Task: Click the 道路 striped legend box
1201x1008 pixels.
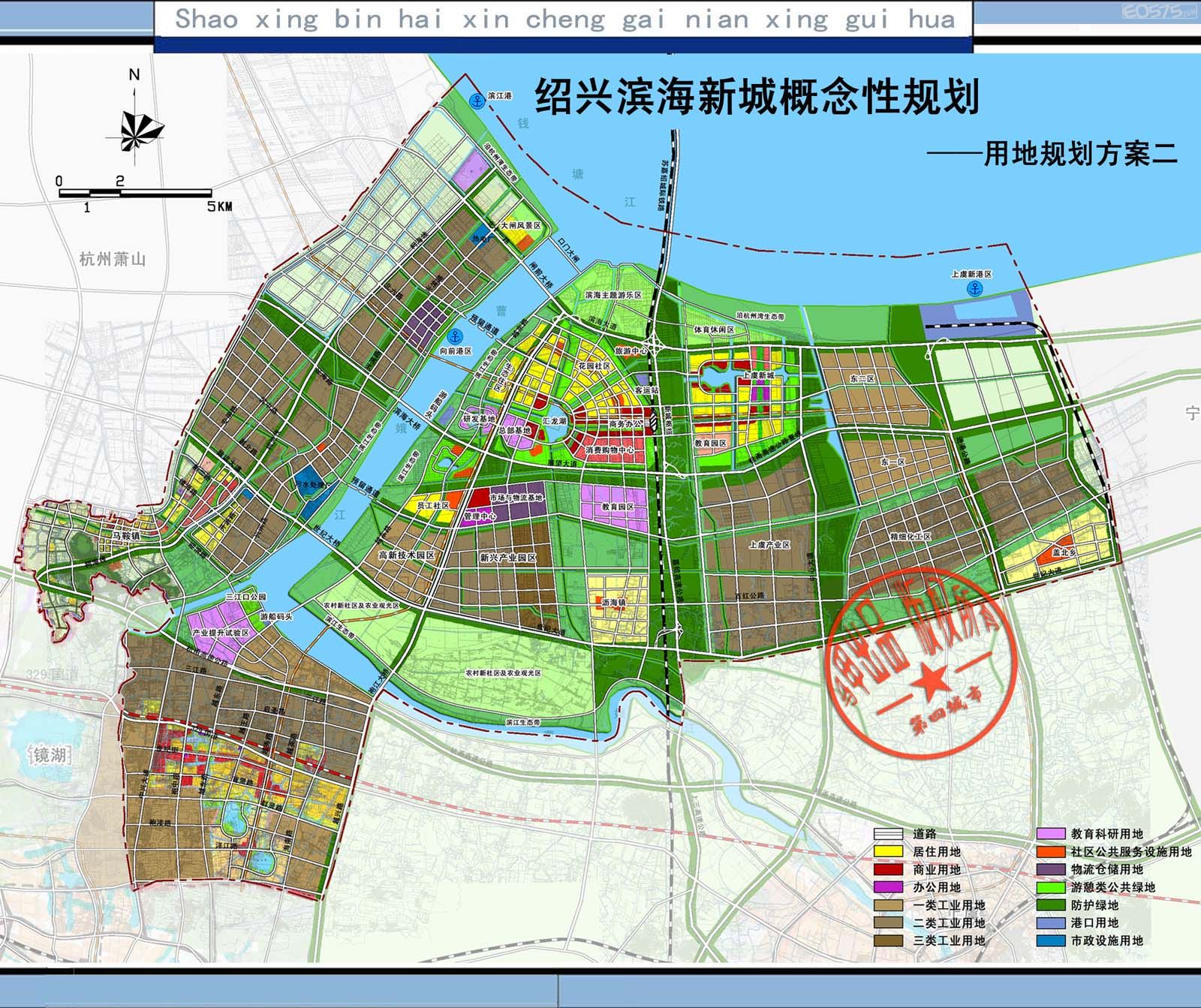Action: point(889,834)
